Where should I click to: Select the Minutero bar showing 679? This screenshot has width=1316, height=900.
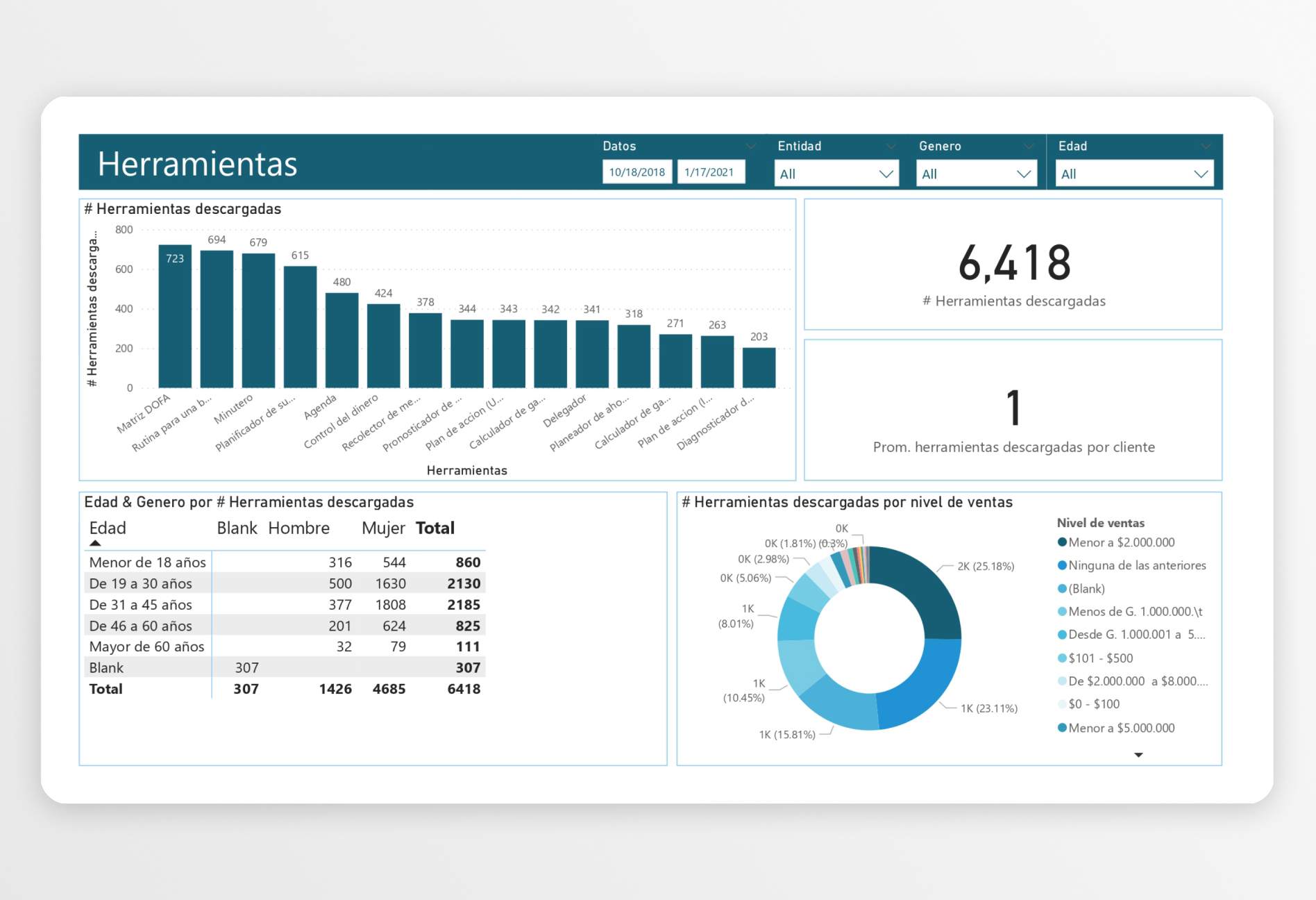[x=258, y=320]
